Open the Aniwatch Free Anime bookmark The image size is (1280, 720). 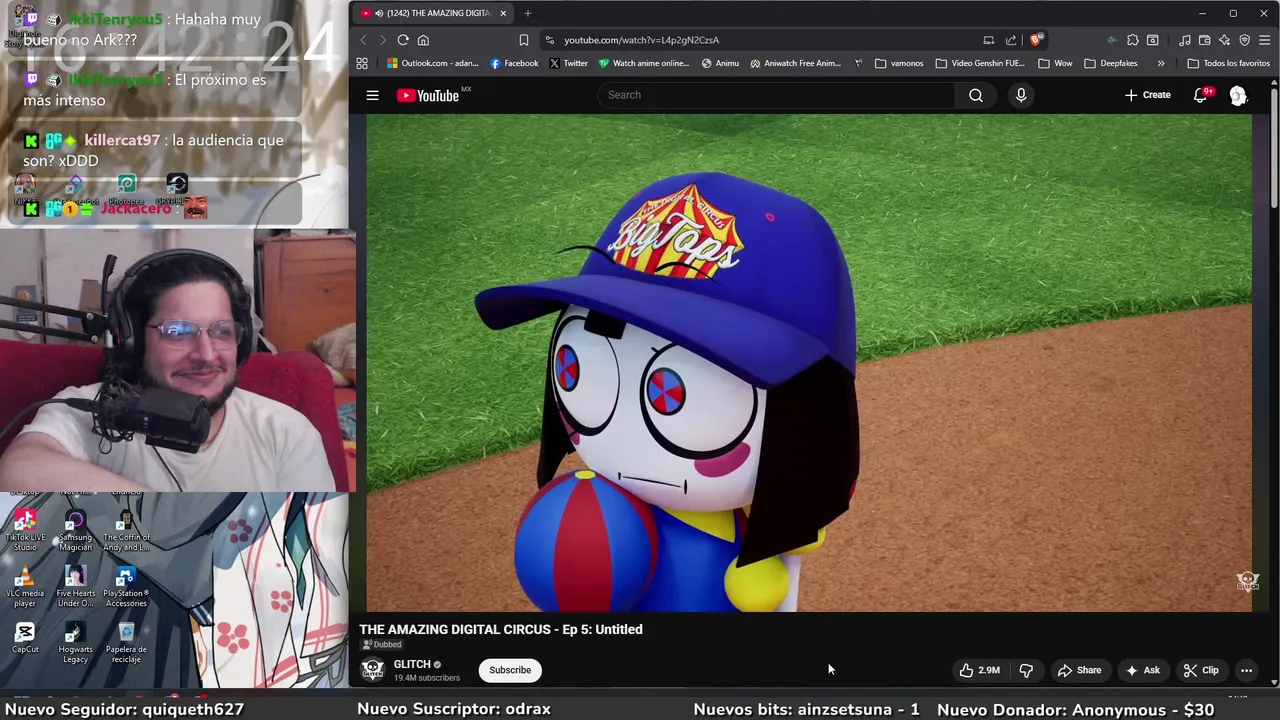pos(796,63)
